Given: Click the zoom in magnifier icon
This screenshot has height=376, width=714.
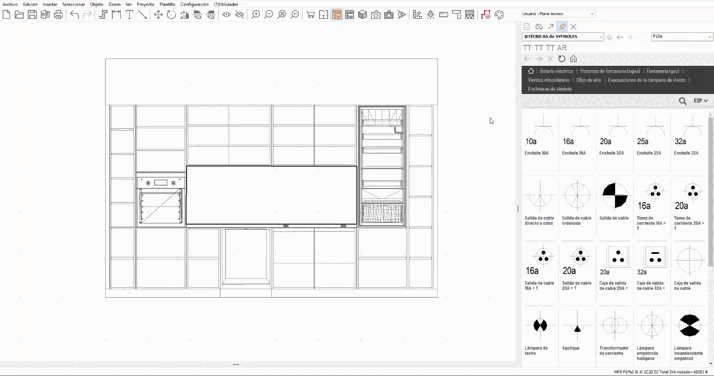Looking at the screenshot, I should [x=255, y=15].
